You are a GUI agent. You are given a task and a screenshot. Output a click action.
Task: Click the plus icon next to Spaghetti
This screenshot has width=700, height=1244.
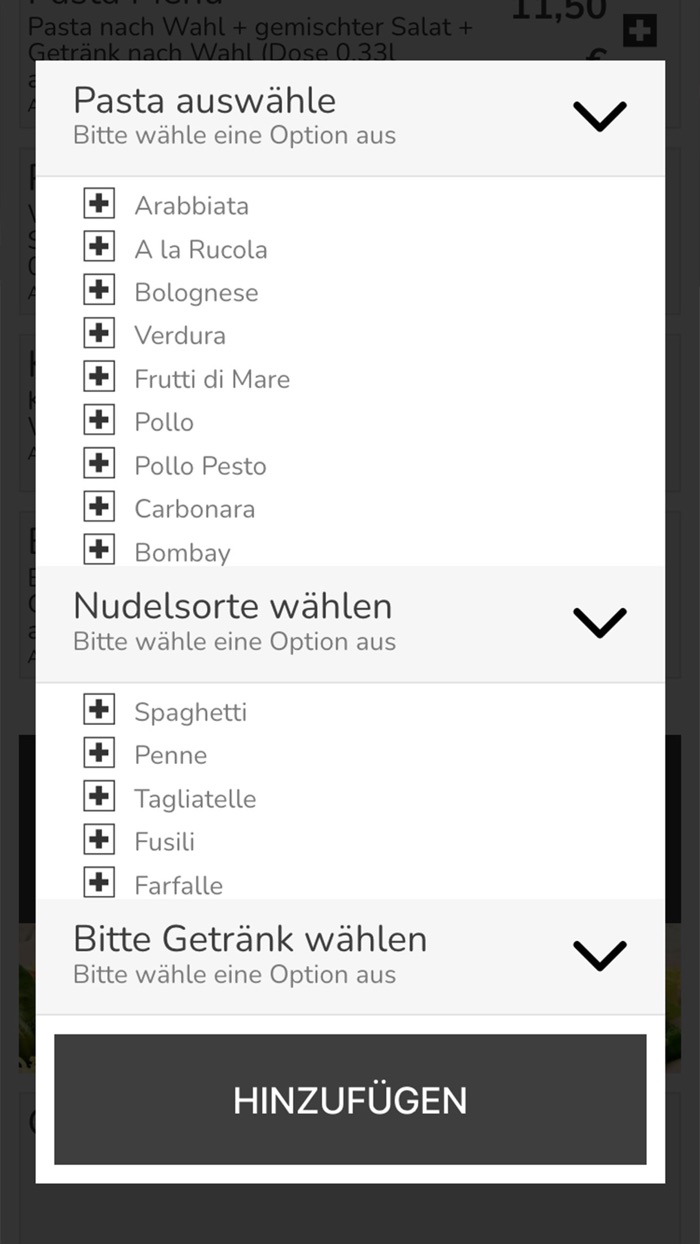(x=99, y=710)
